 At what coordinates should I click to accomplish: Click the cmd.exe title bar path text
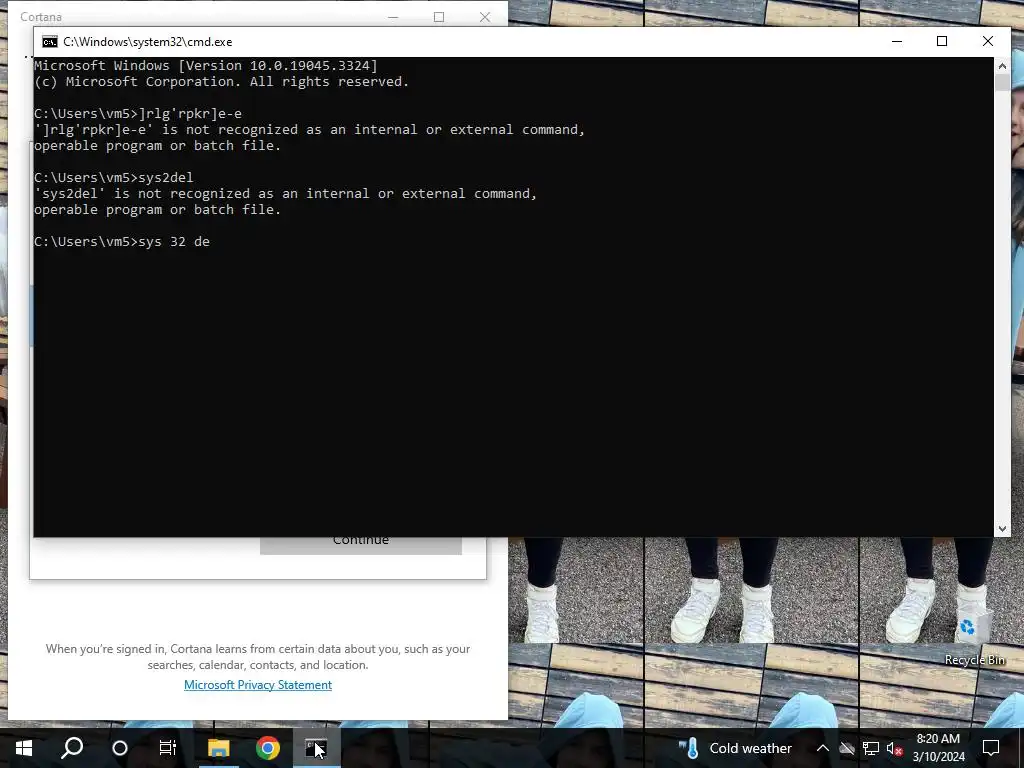click(148, 42)
